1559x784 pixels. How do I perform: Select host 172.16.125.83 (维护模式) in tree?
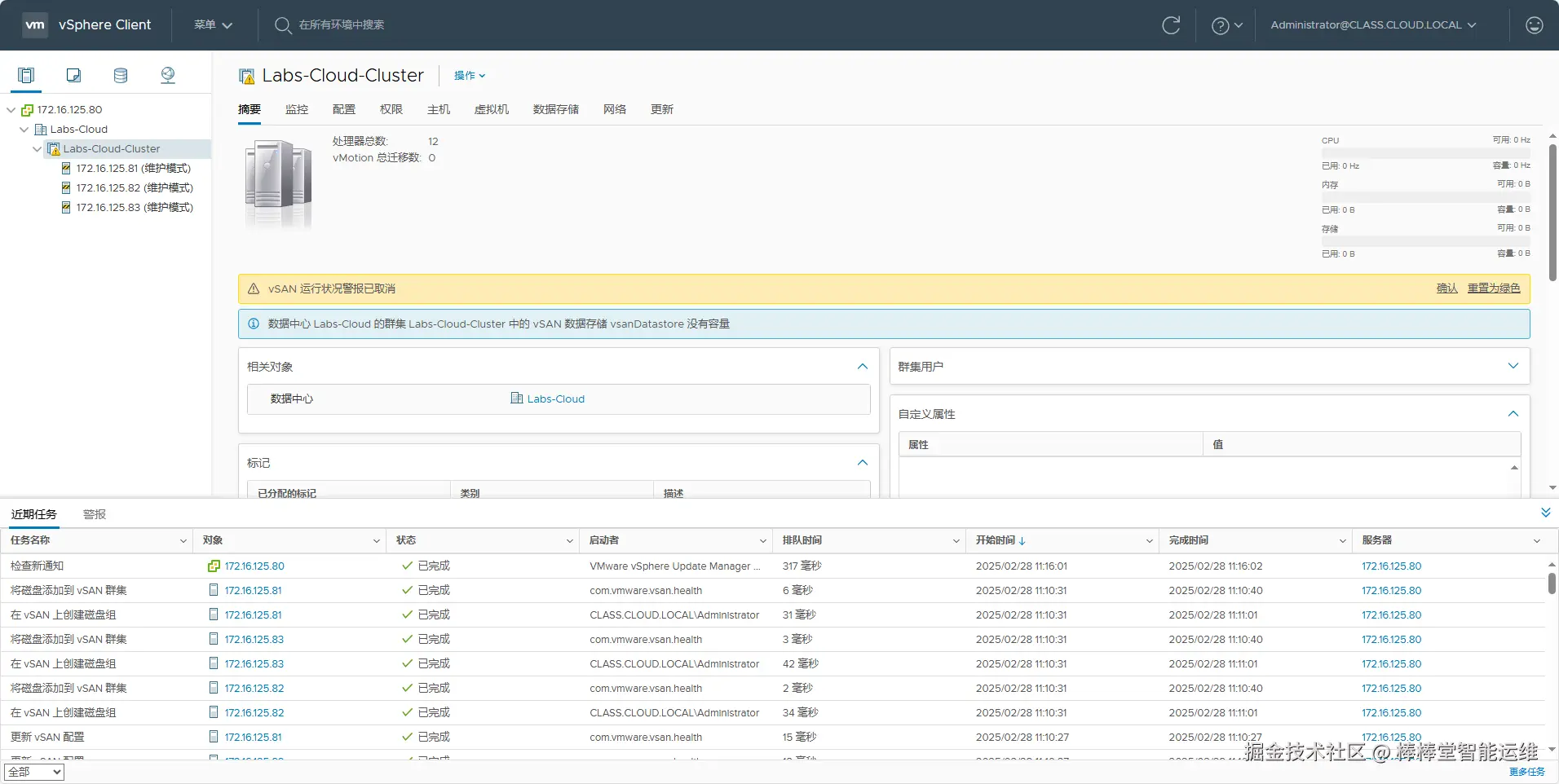pos(135,207)
